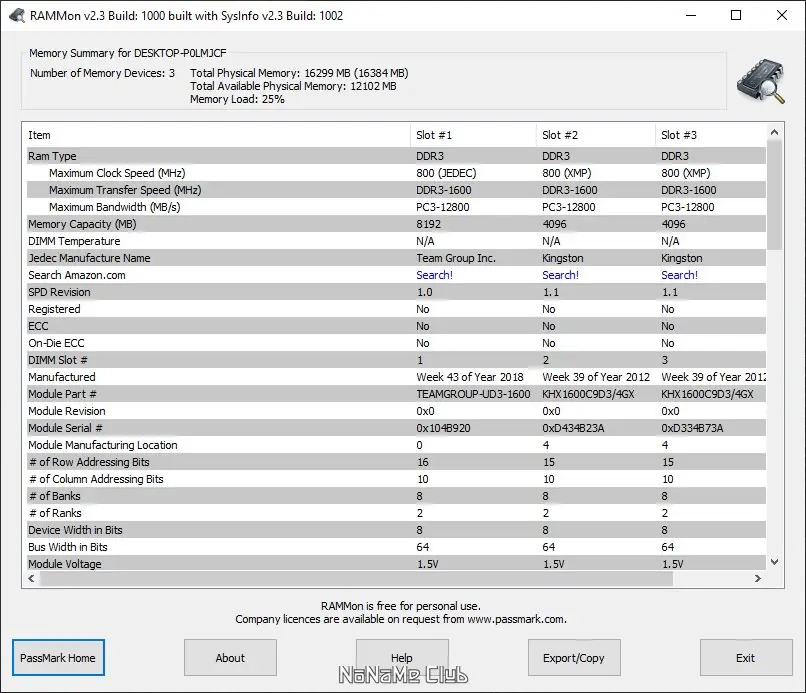
Task: Click the horizontal scrollbar right arrow
Action: (x=758, y=578)
